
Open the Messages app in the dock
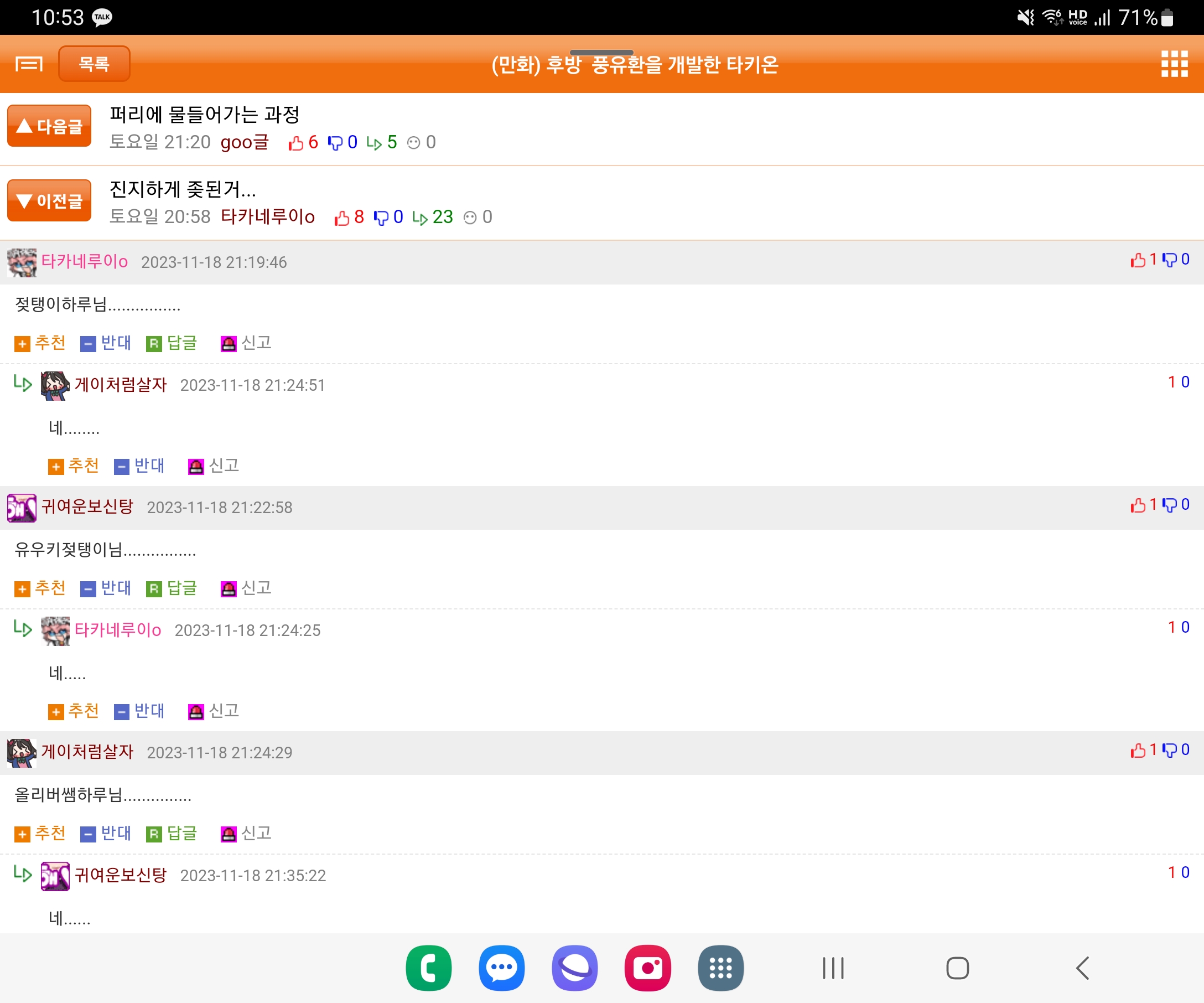[x=502, y=968]
